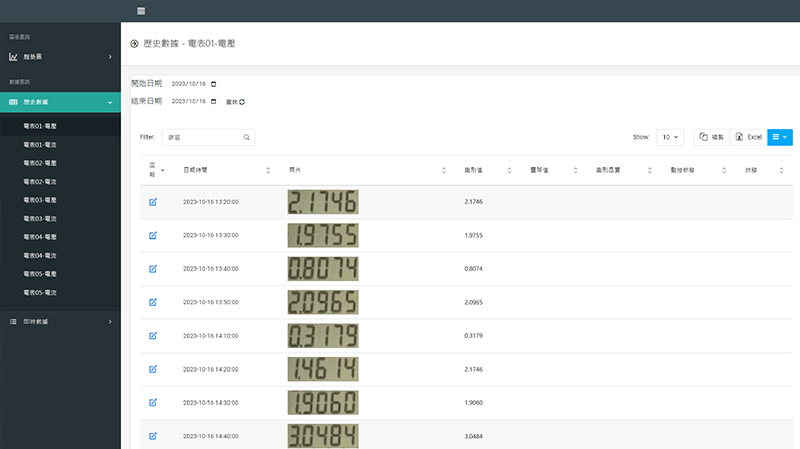The height and width of the screenshot is (449, 800).
Task: Click the table icon beside 歷史數據
Action: [x=13, y=102]
